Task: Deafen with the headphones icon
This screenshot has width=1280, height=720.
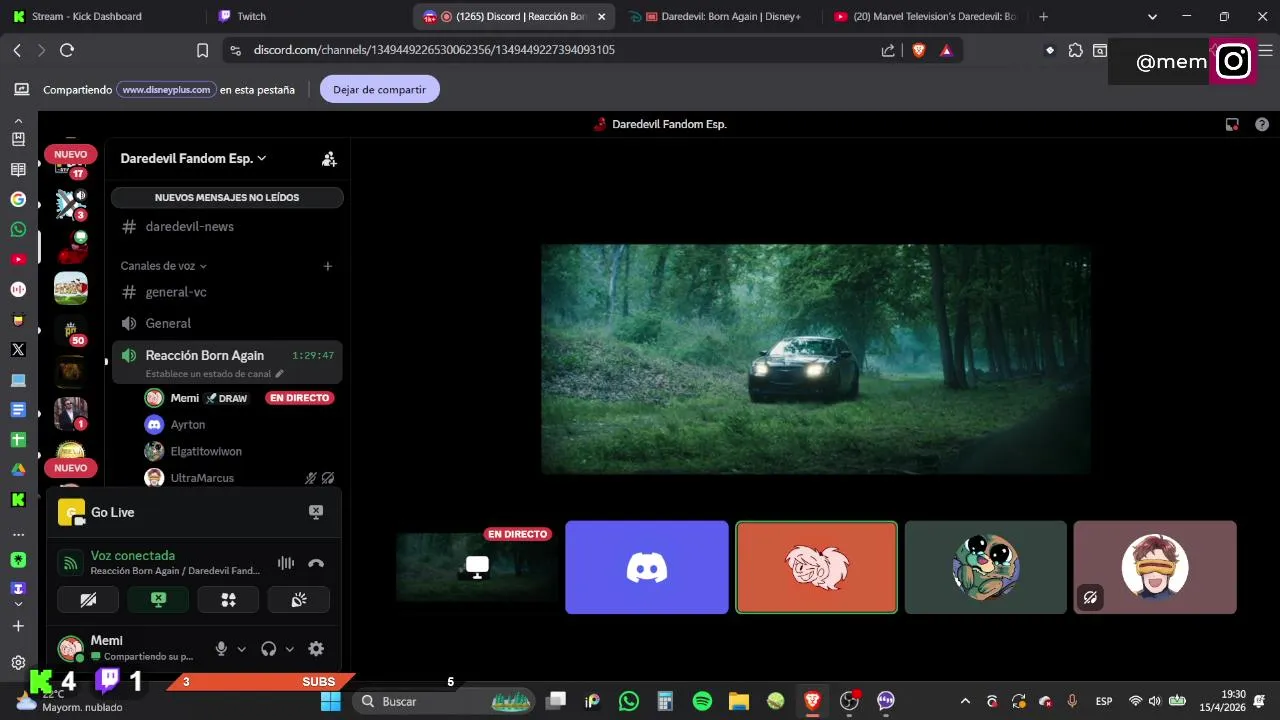Action: point(268,649)
